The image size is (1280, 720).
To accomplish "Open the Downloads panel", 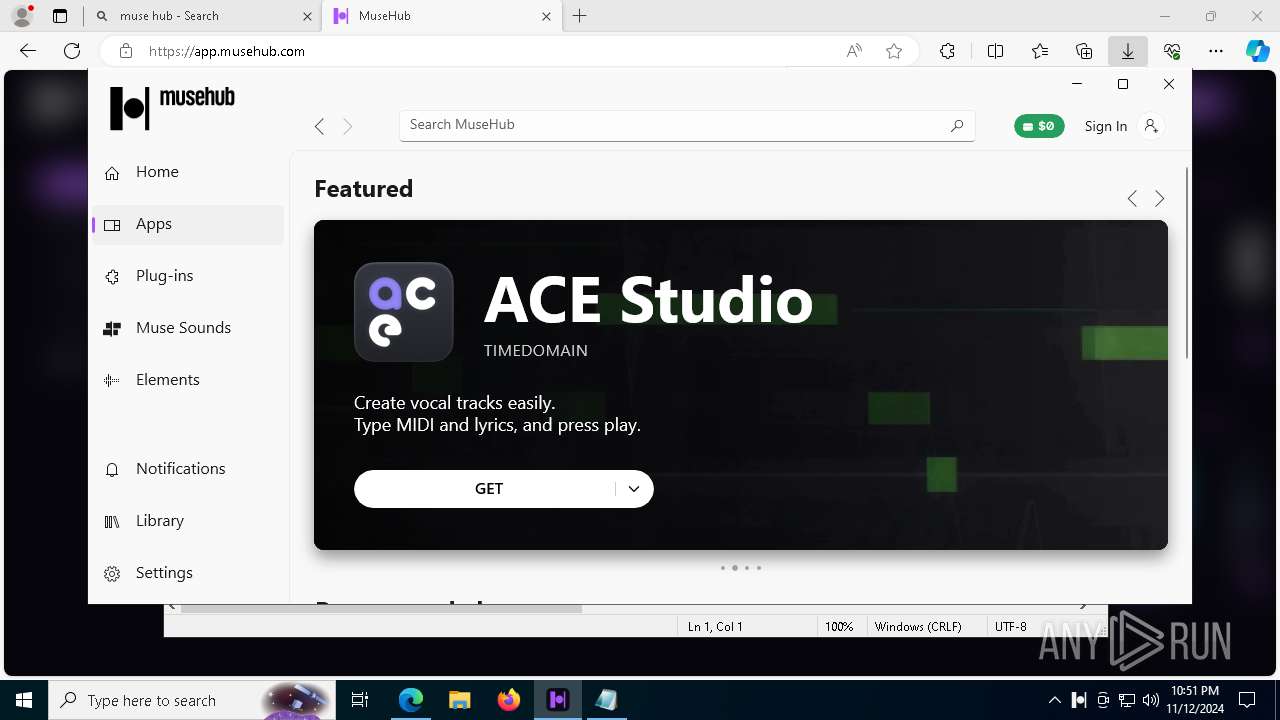I will (1128, 51).
